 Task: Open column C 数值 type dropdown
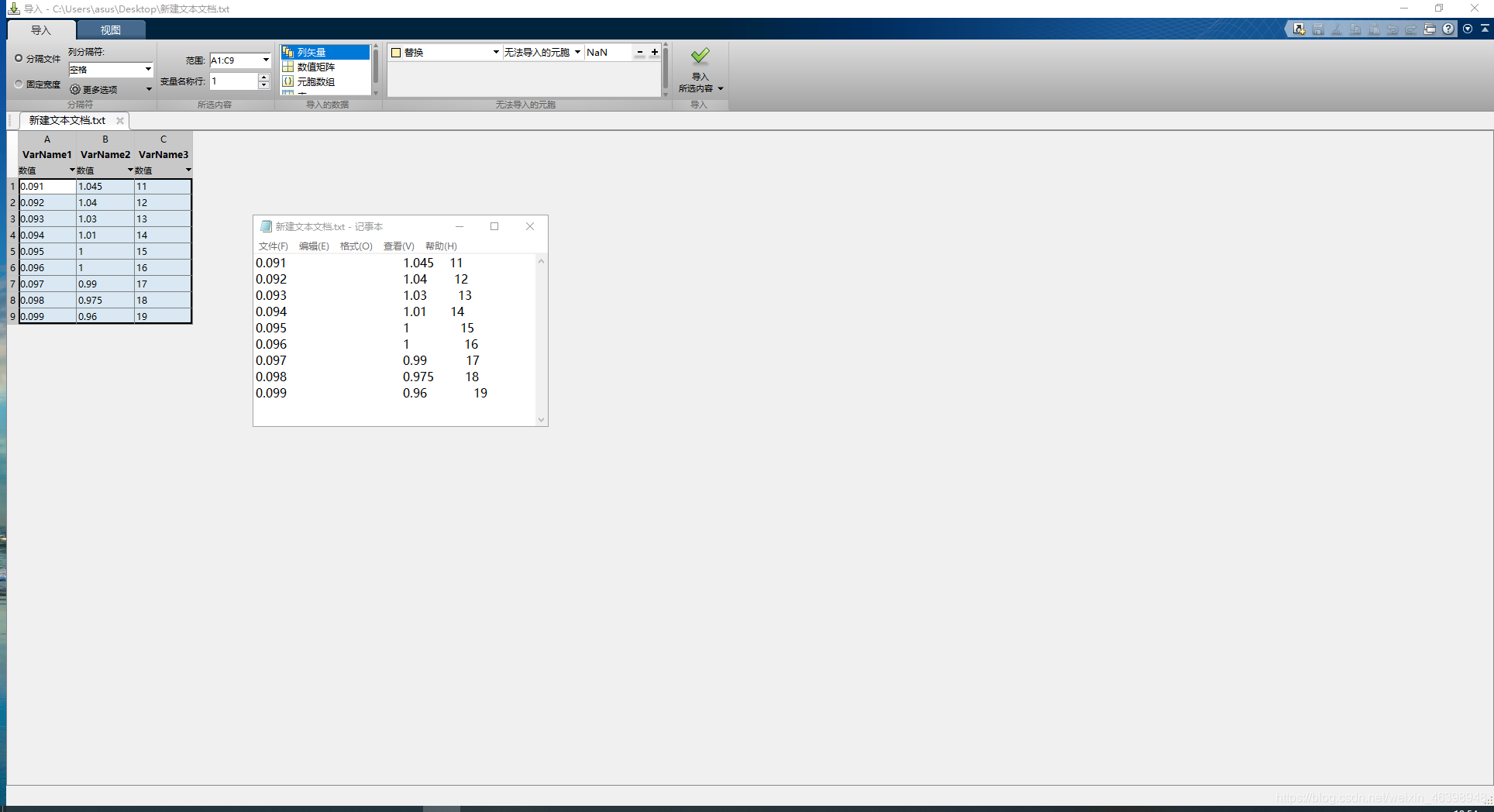[188, 170]
